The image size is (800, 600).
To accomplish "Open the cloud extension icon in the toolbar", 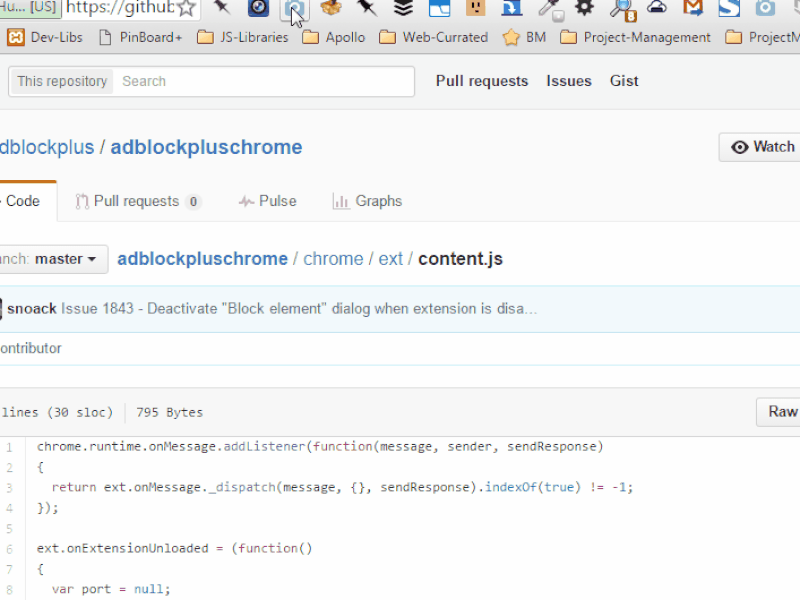I will coord(656,9).
